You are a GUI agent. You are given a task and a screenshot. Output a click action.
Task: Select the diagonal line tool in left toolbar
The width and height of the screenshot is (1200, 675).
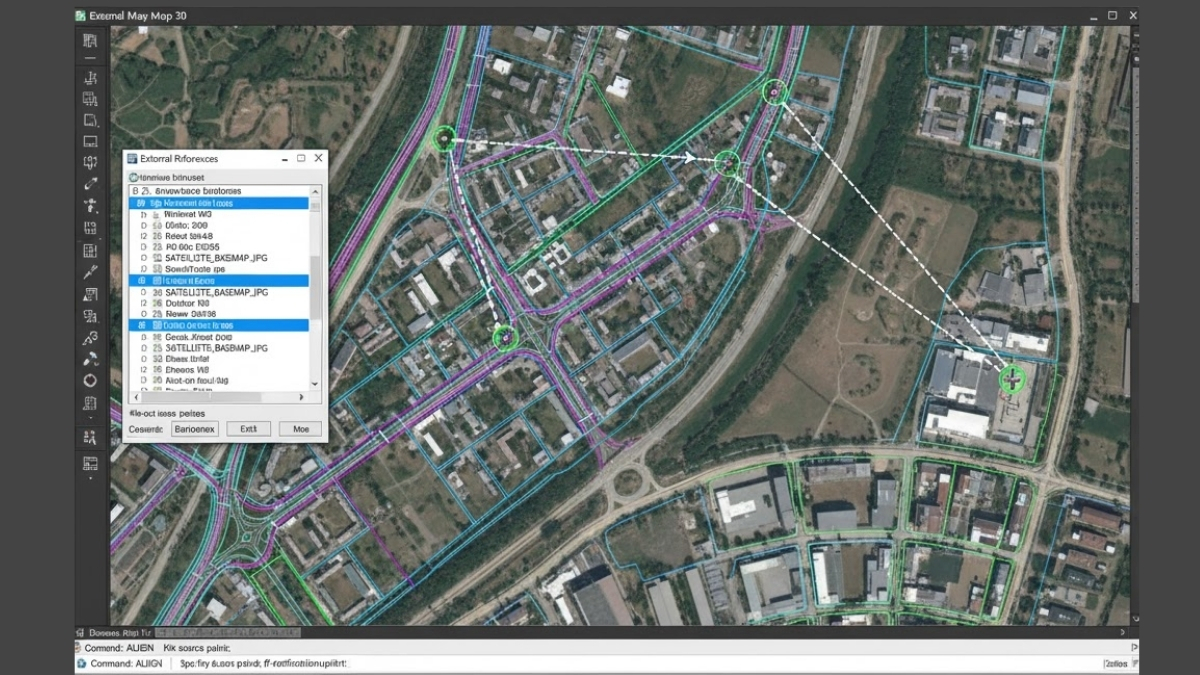pos(90,184)
